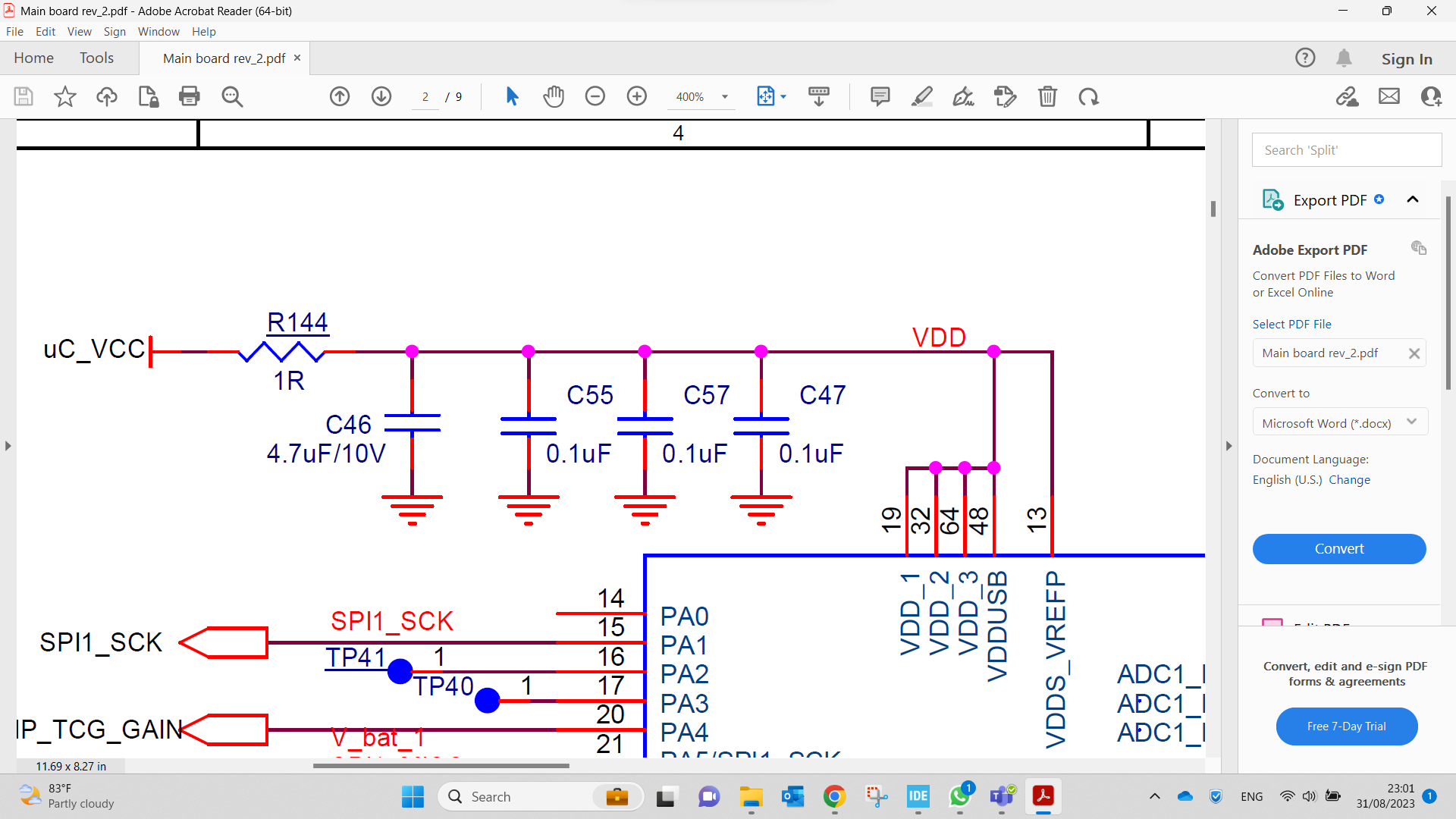Start the Free 7-Day Trial
This screenshot has height=819, width=1456.
coord(1346,726)
